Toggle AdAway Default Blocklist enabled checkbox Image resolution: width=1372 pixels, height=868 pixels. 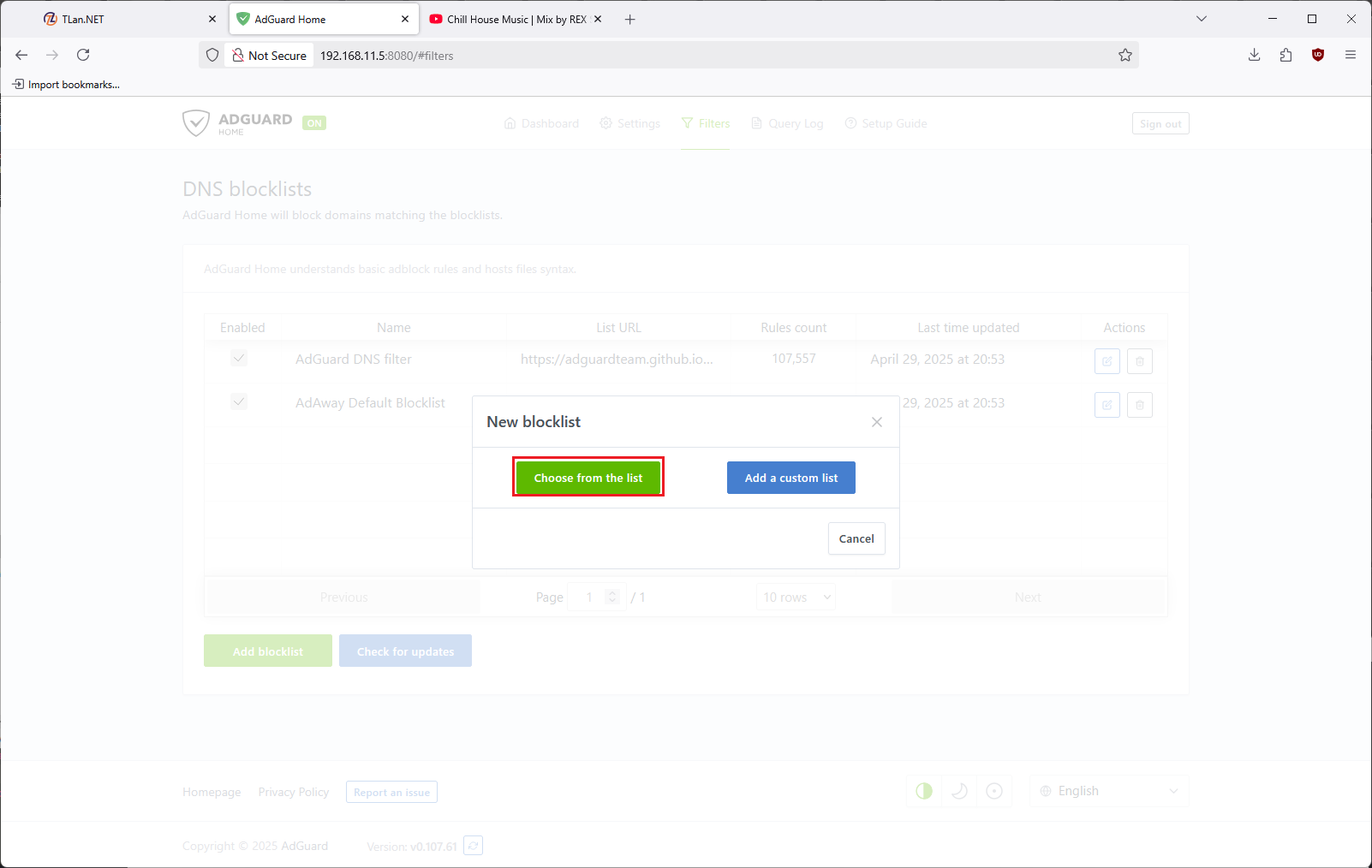click(x=239, y=401)
